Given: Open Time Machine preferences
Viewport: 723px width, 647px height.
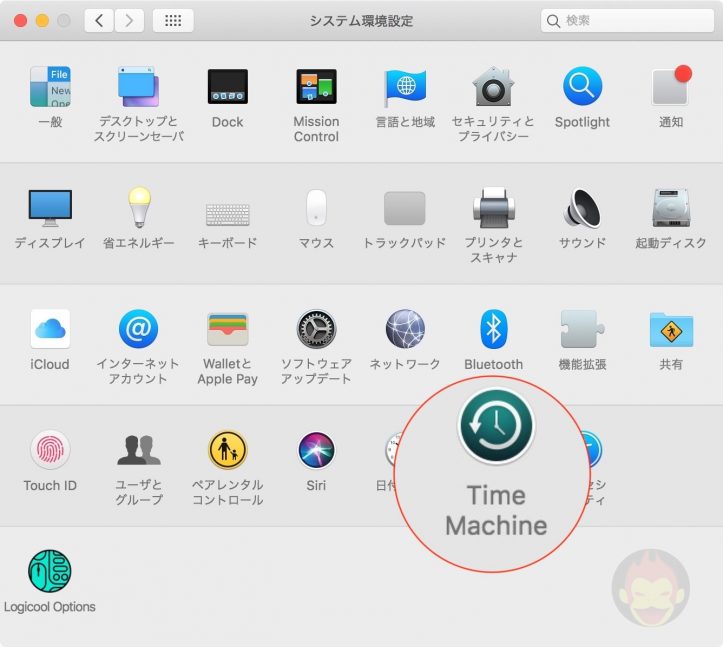Looking at the screenshot, I should click(496, 426).
